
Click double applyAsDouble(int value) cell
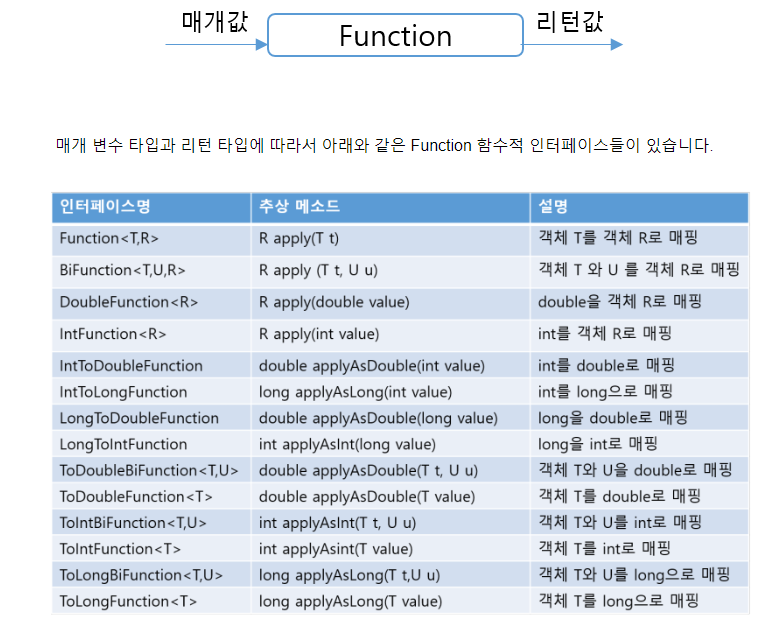tap(390, 365)
